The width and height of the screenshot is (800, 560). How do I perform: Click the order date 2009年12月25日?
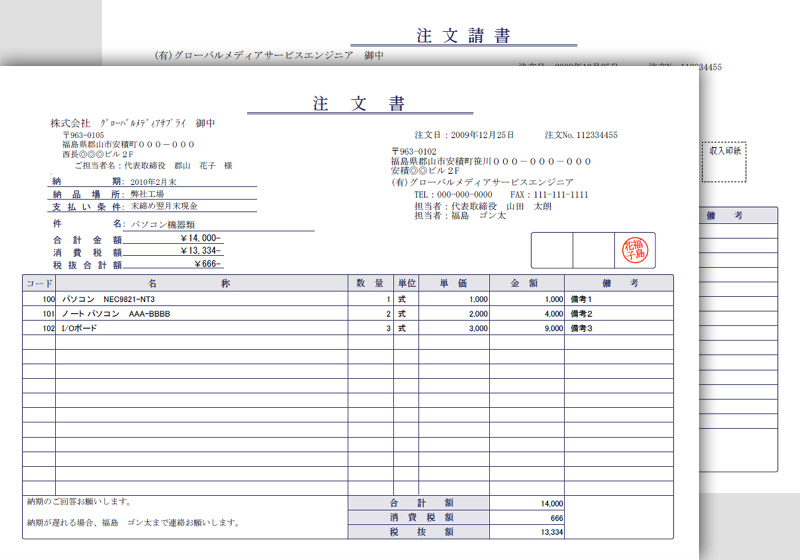click(x=482, y=135)
